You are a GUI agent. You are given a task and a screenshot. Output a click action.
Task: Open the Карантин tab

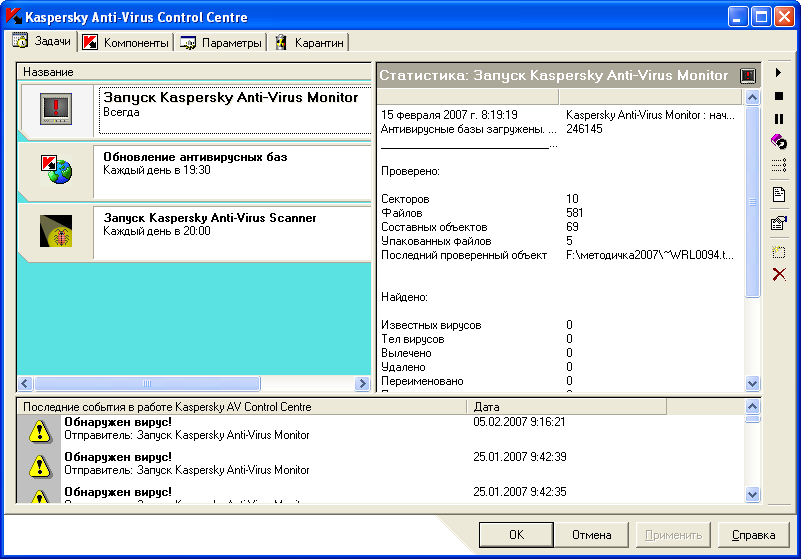[310, 42]
